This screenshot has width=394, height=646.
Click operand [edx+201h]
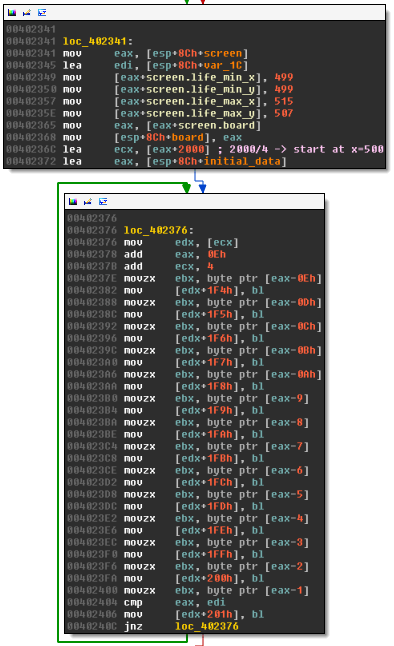[206, 614]
